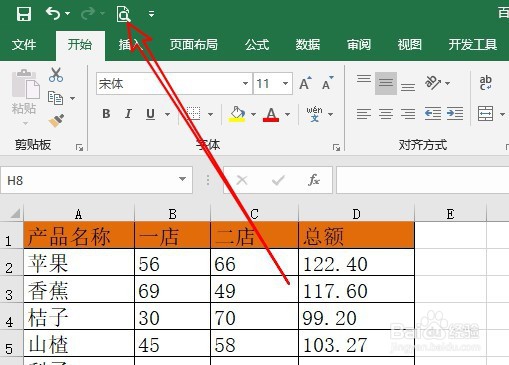
Task: Click the Save icon in quick access toolbar
Action: 24,14
